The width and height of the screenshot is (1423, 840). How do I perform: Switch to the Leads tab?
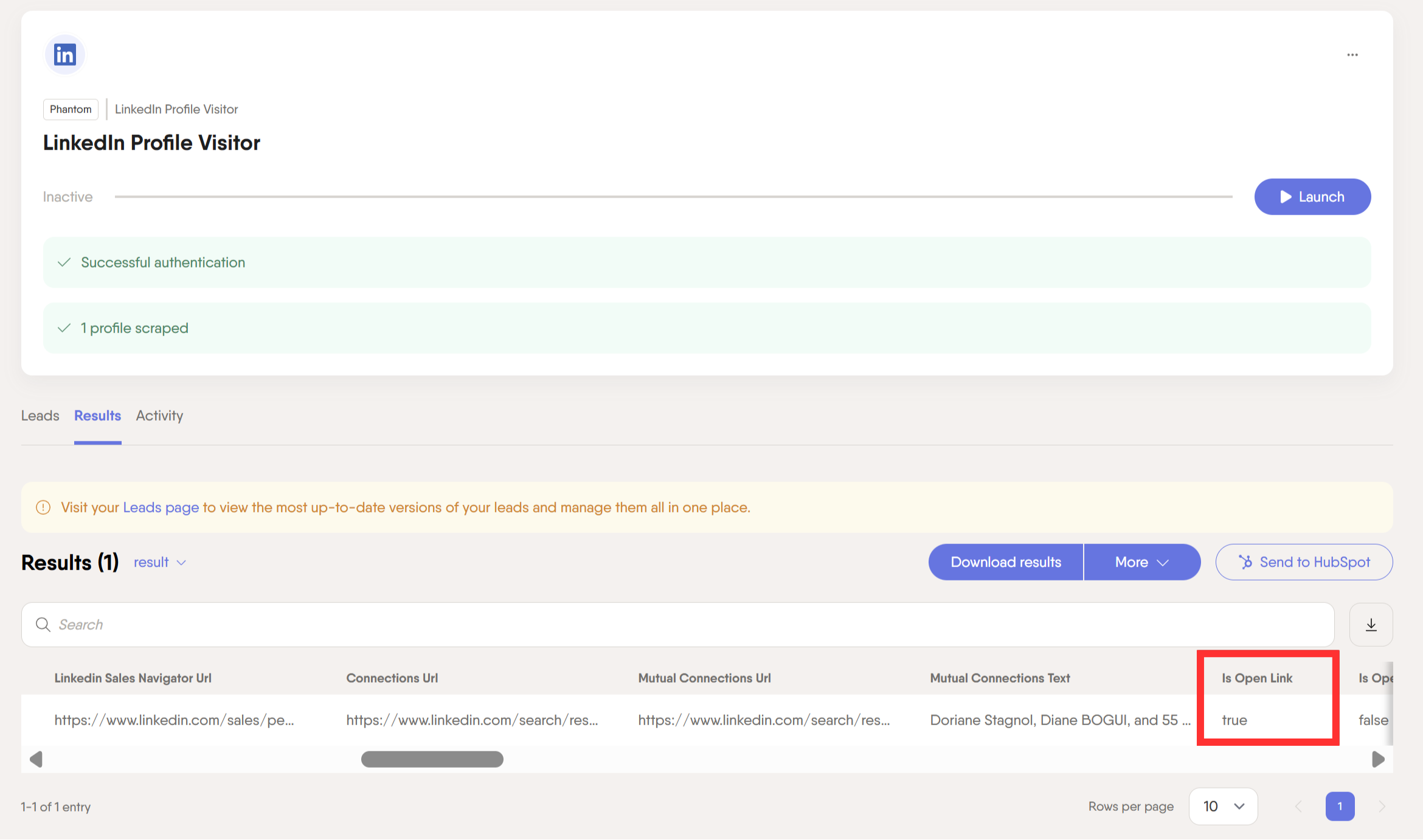(x=40, y=416)
